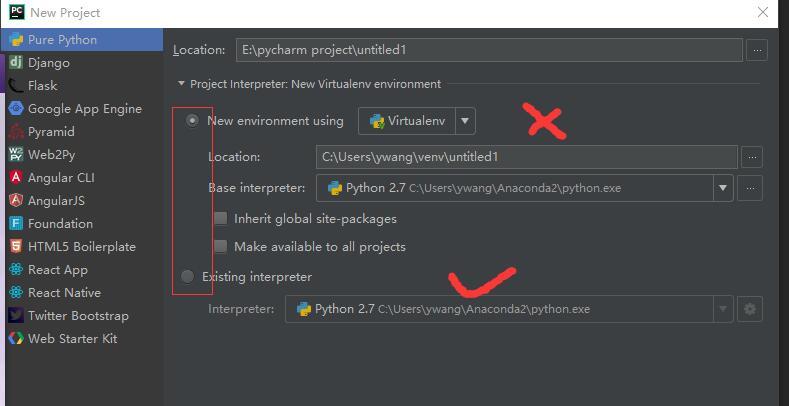Choose the Angular CLI icon
This screenshot has width=789, height=406.
pos(16,178)
